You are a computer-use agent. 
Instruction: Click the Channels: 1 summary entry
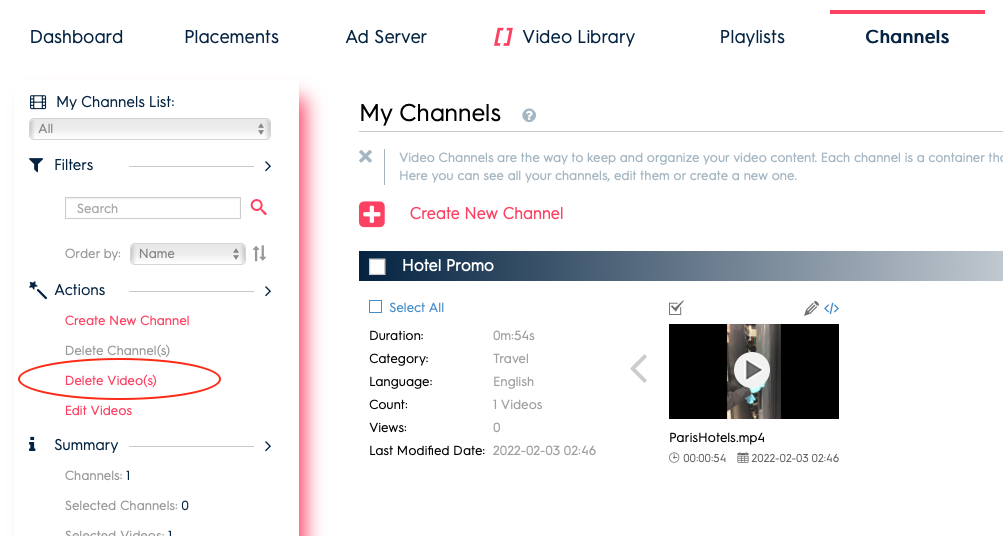[x=97, y=476]
